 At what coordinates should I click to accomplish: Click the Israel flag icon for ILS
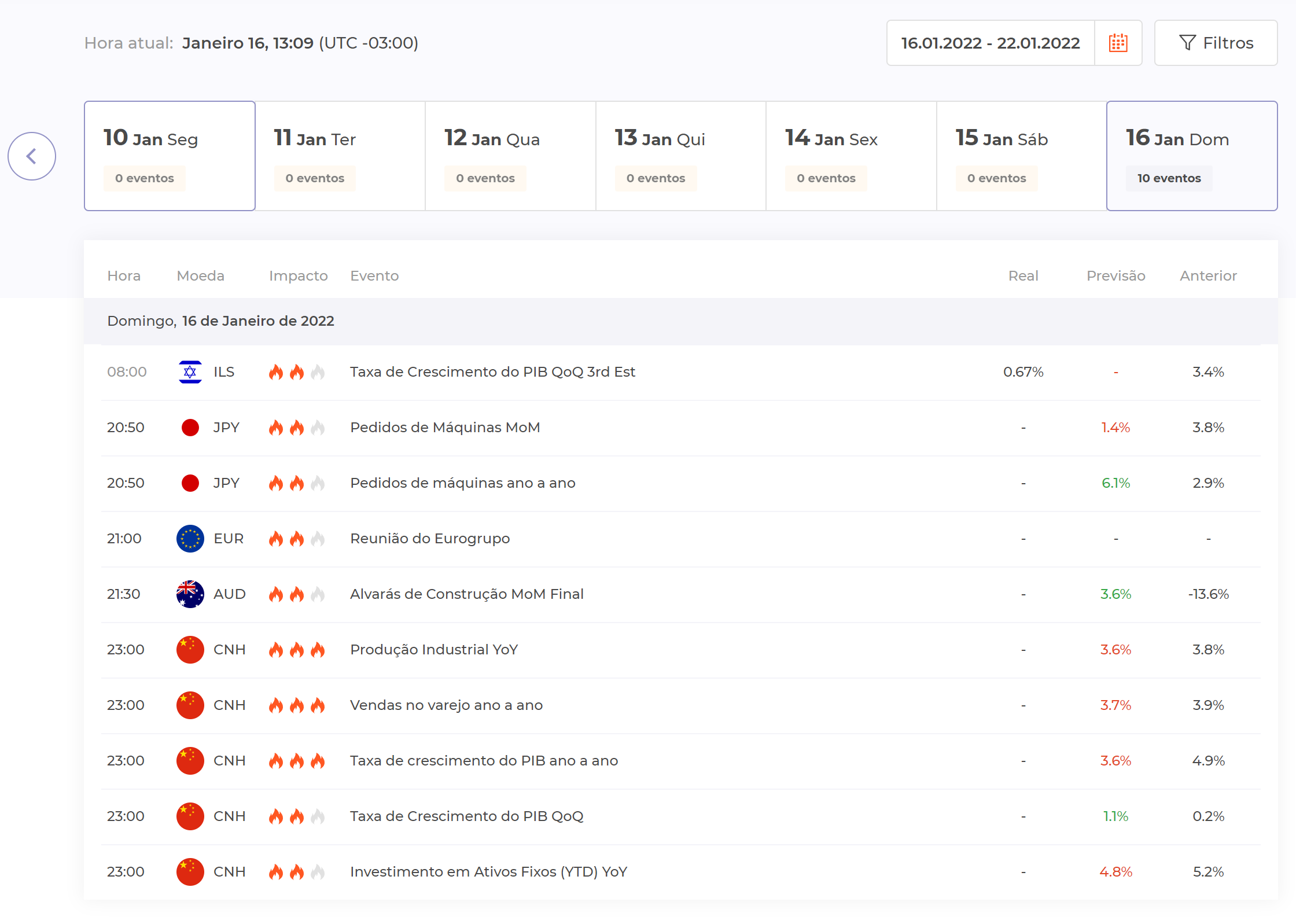190,372
